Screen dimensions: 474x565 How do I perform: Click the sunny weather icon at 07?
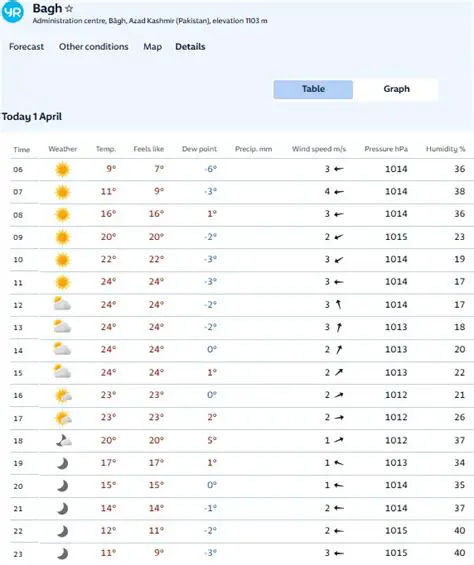pyautogui.click(x=62, y=192)
